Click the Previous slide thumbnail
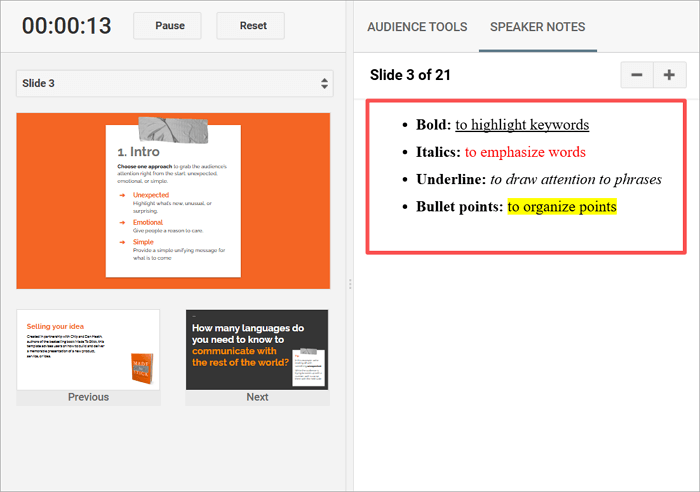The image size is (700, 492). pyautogui.click(x=88, y=349)
